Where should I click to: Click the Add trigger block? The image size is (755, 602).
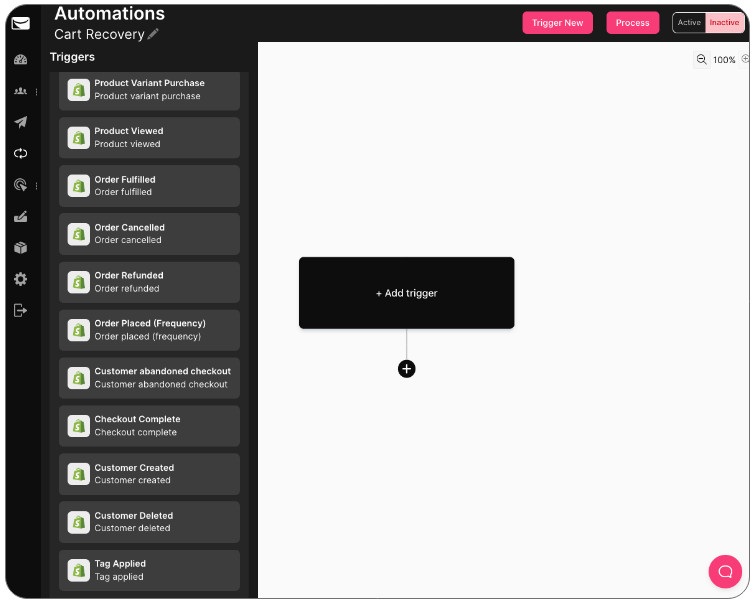(406, 293)
